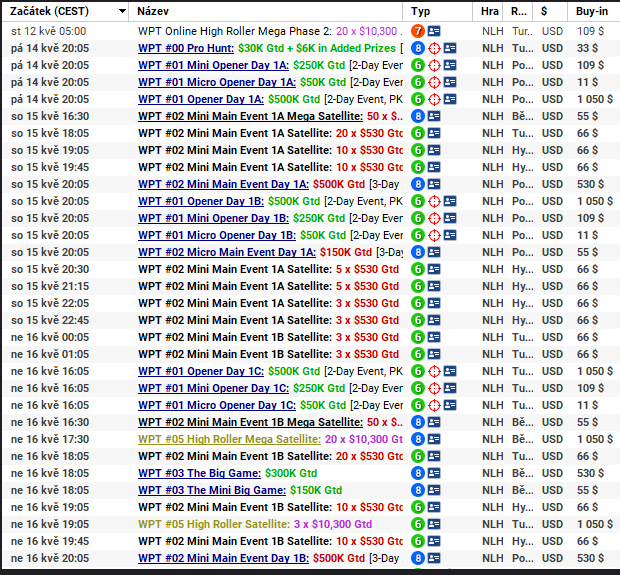The image size is (620, 575).
Task: Click start time so 15 kvě 22:05
Action: (x=50, y=303)
